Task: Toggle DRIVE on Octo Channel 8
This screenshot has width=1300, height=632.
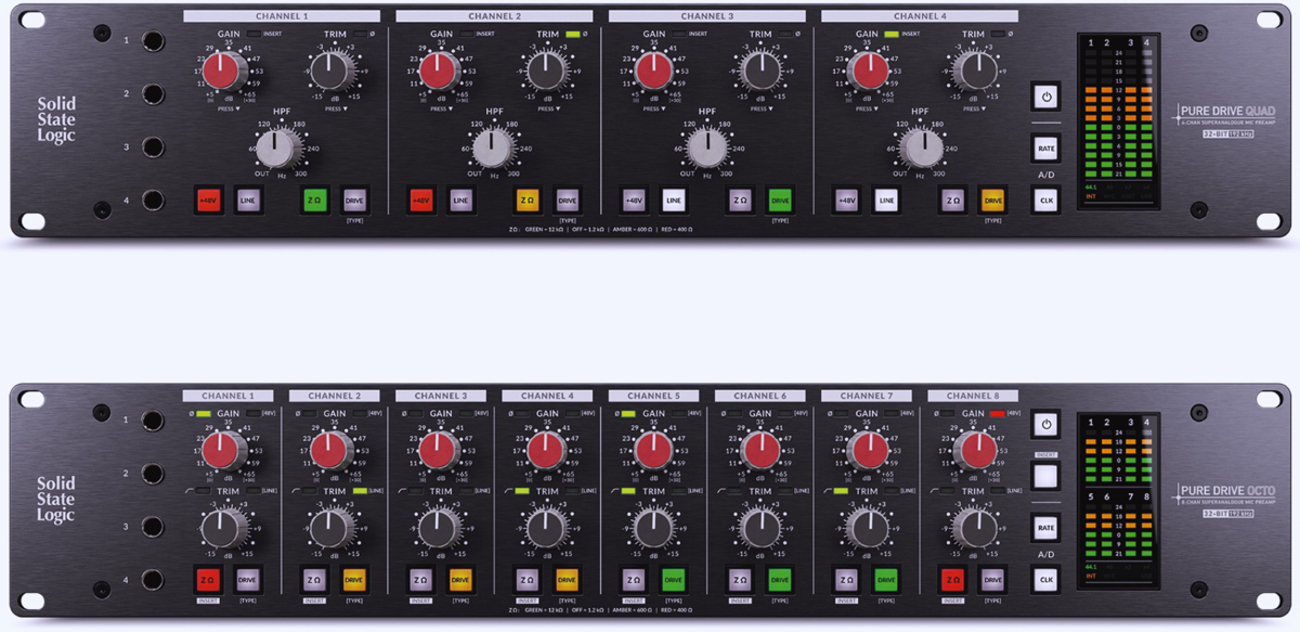Action: pyautogui.click(x=993, y=579)
